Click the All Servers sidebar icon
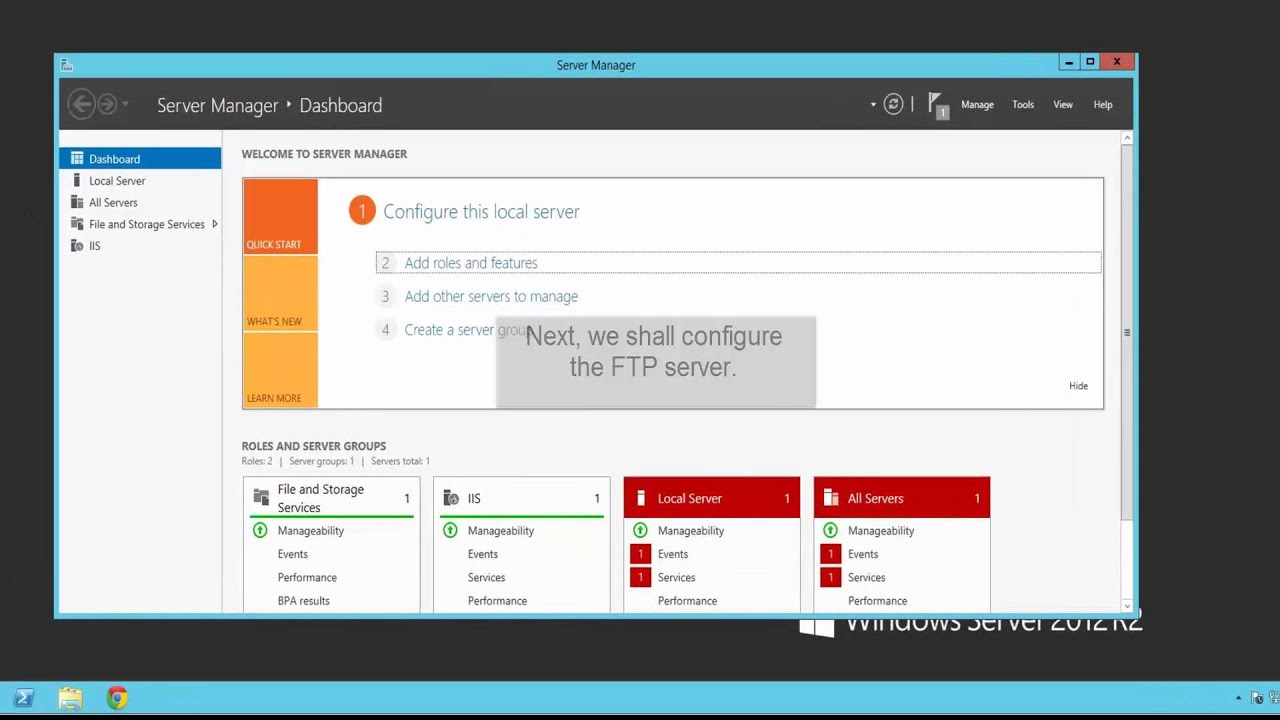 [x=77, y=202]
